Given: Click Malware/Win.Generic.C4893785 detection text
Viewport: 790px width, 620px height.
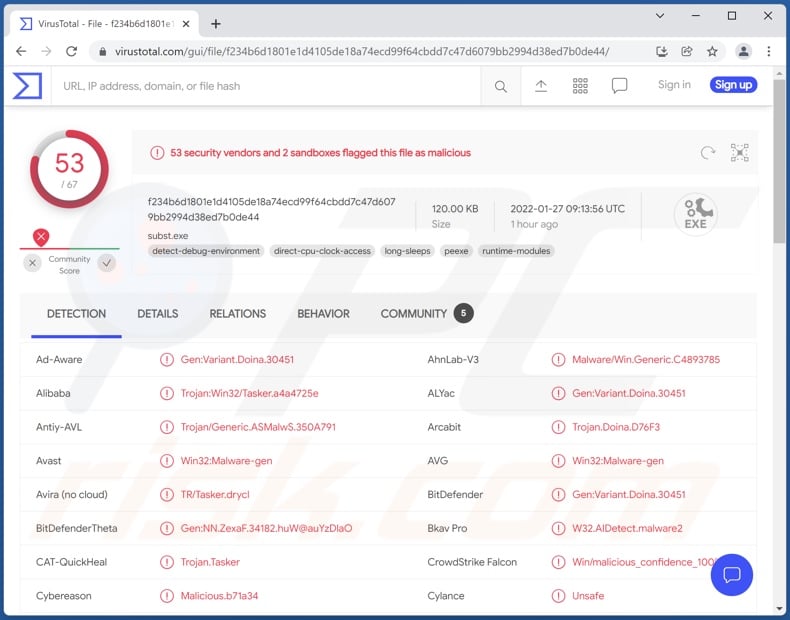Looking at the screenshot, I should click(x=646, y=360).
